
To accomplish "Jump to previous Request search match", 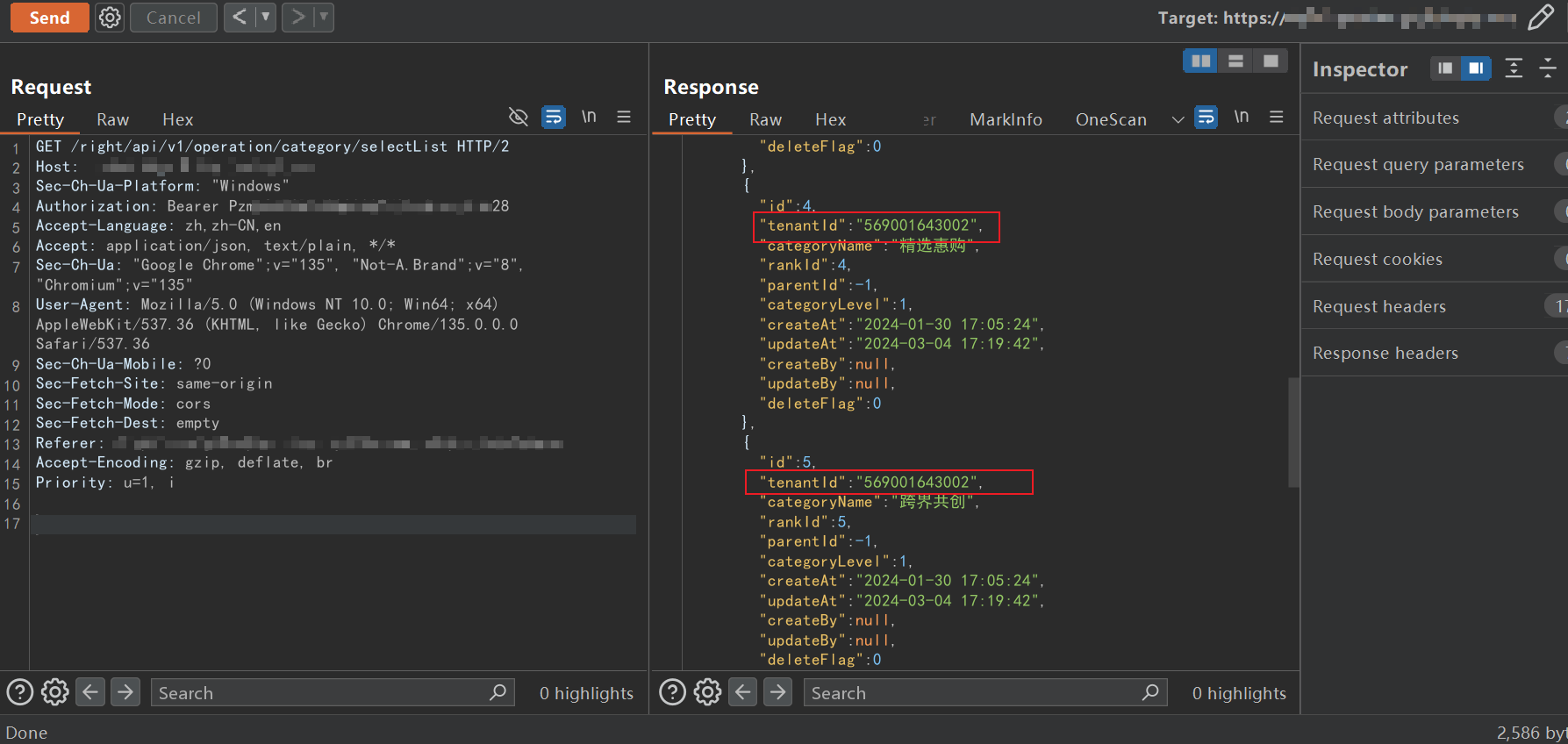I will [90, 692].
